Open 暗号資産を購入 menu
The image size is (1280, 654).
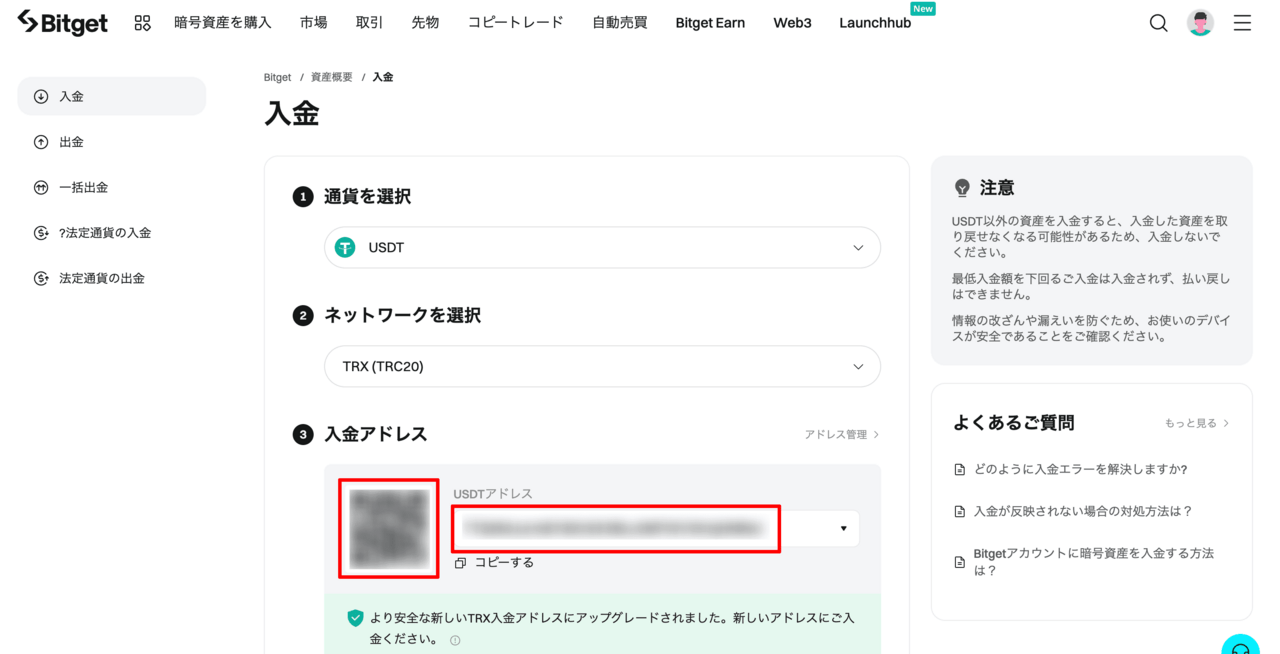coord(222,22)
